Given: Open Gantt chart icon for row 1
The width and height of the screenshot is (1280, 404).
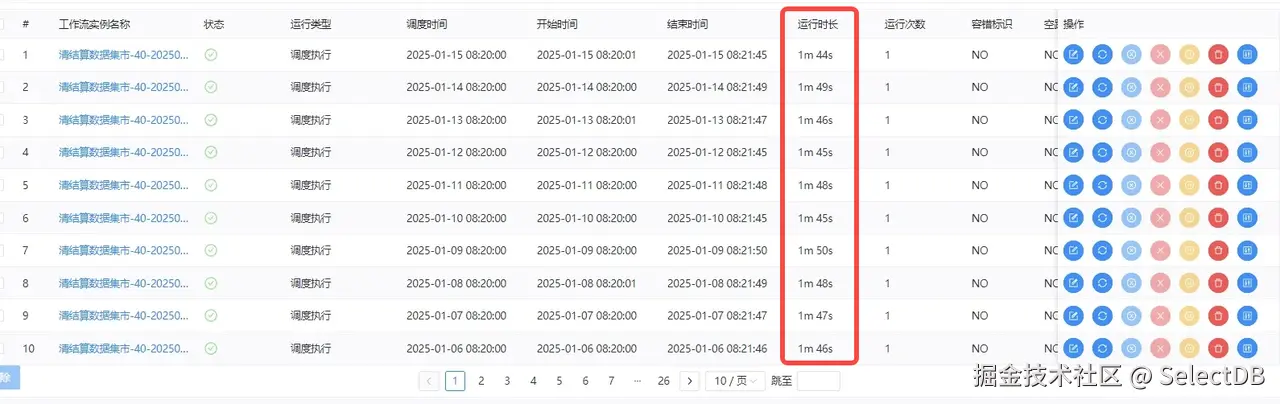Looking at the screenshot, I should click(x=1247, y=55).
